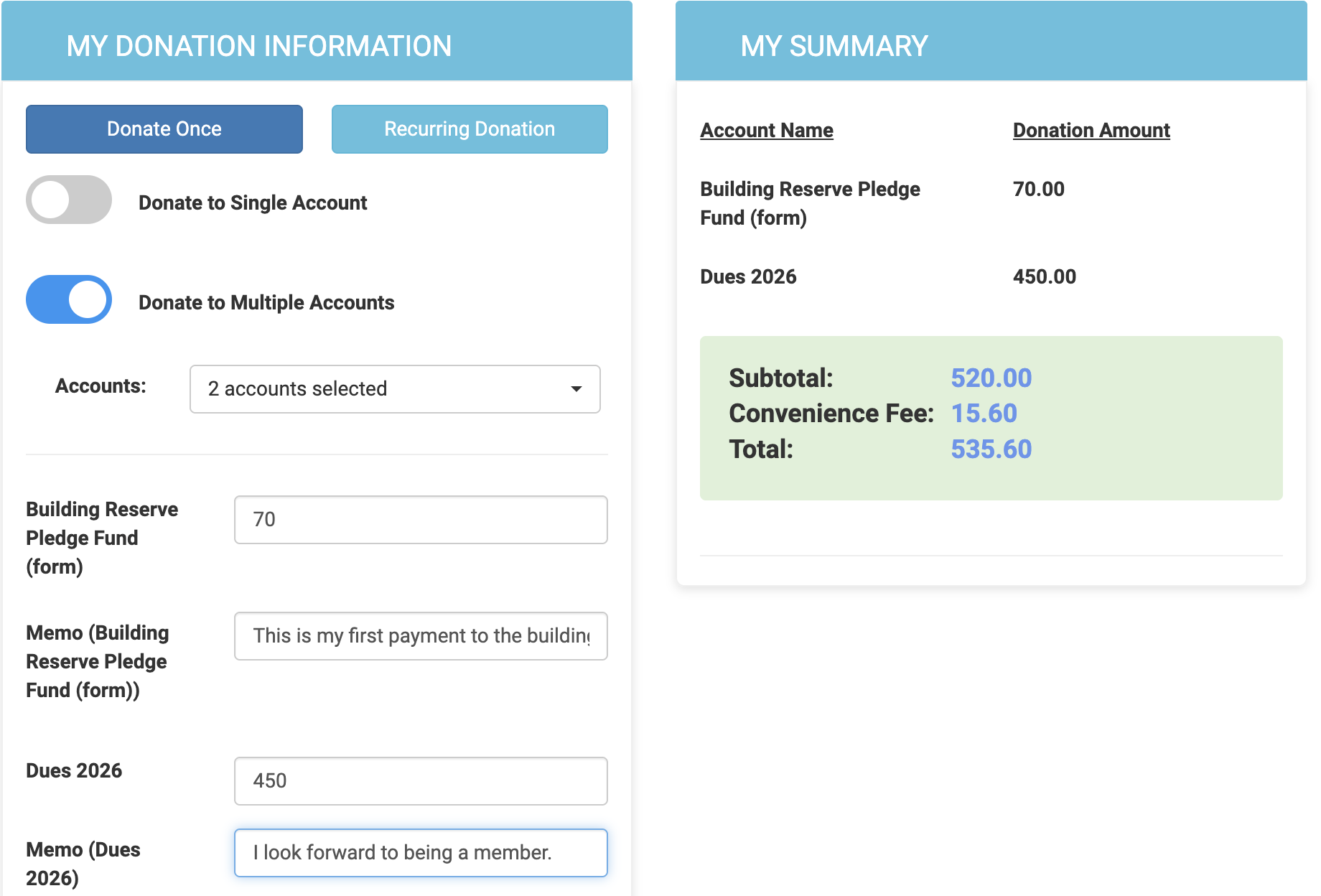Click the Subtotal value 520.00
Screen dimensions: 1321x896
991,378
